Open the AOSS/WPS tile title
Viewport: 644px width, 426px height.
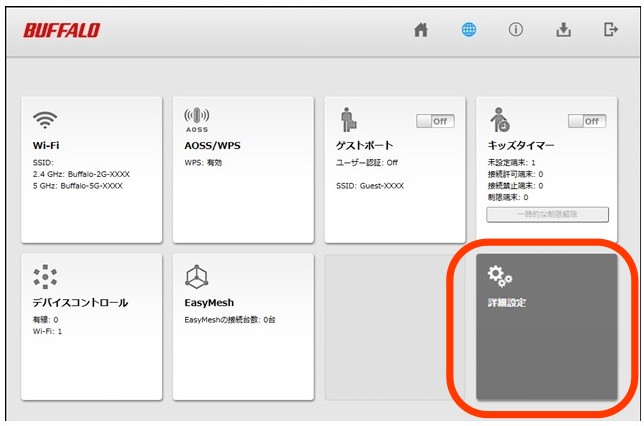point(213,145)
